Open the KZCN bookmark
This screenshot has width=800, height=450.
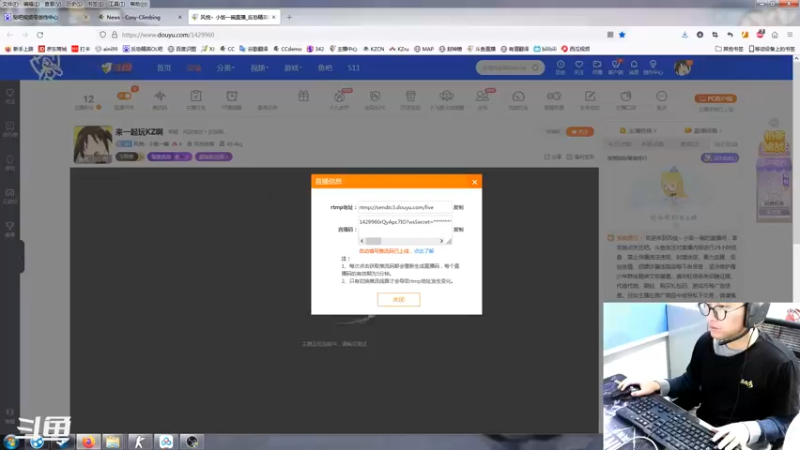(x=373, y=49)
